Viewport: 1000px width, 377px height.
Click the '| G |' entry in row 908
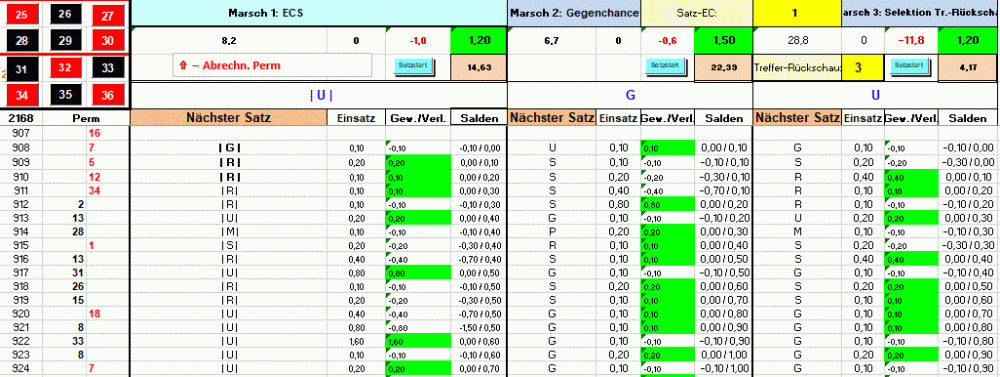coord(229,148)
